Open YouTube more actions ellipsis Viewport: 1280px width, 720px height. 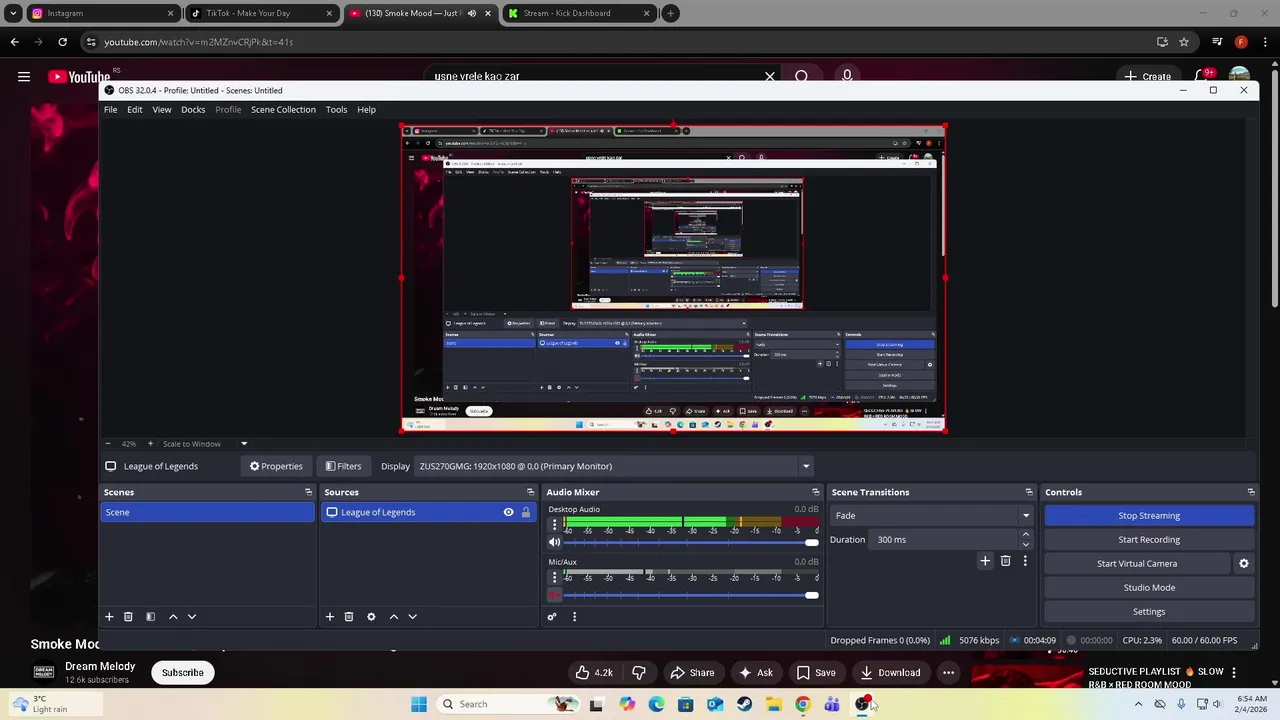(948, 673)
